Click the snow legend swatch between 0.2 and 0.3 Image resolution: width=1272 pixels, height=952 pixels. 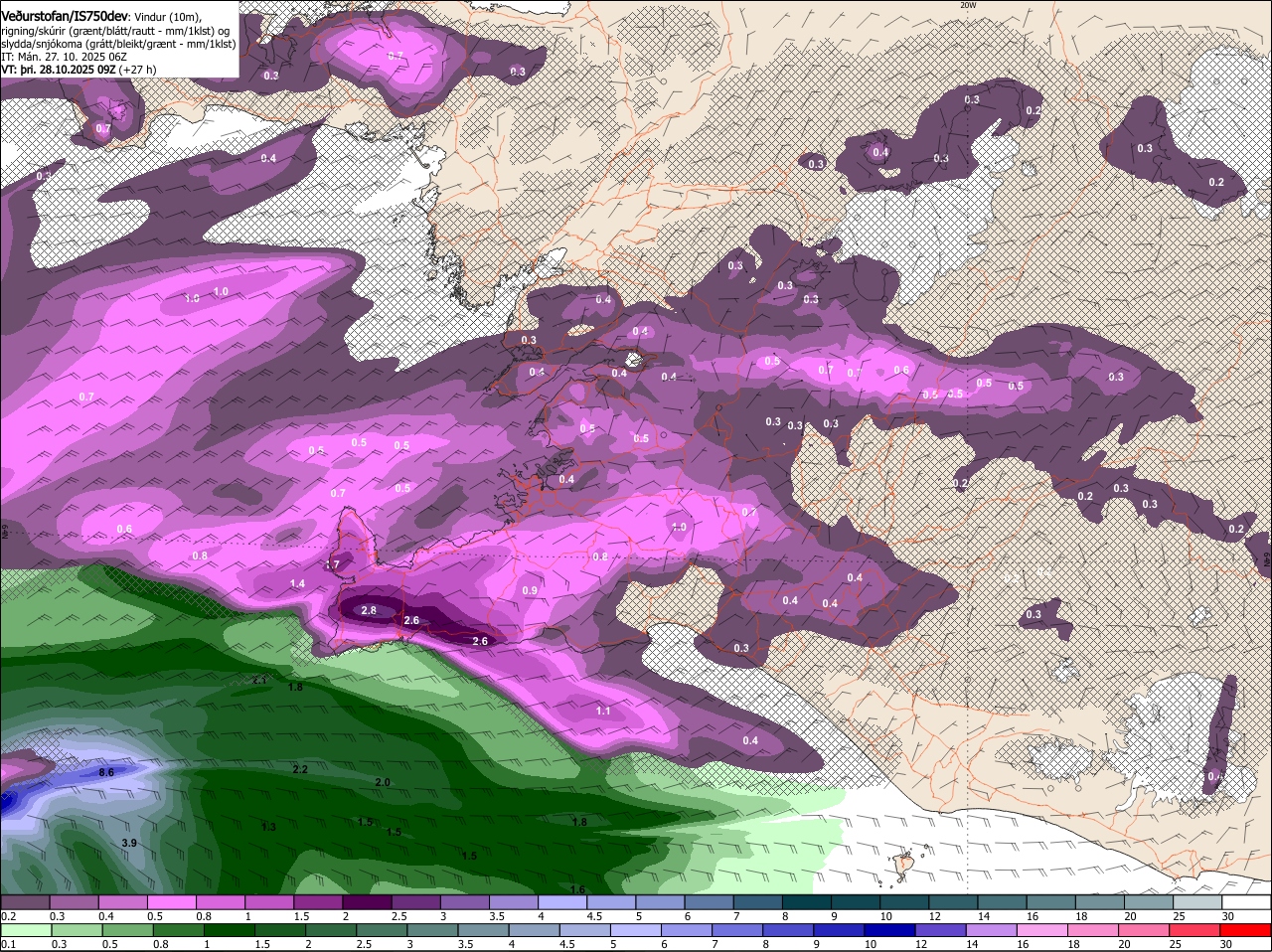click(x=25, y=901)
